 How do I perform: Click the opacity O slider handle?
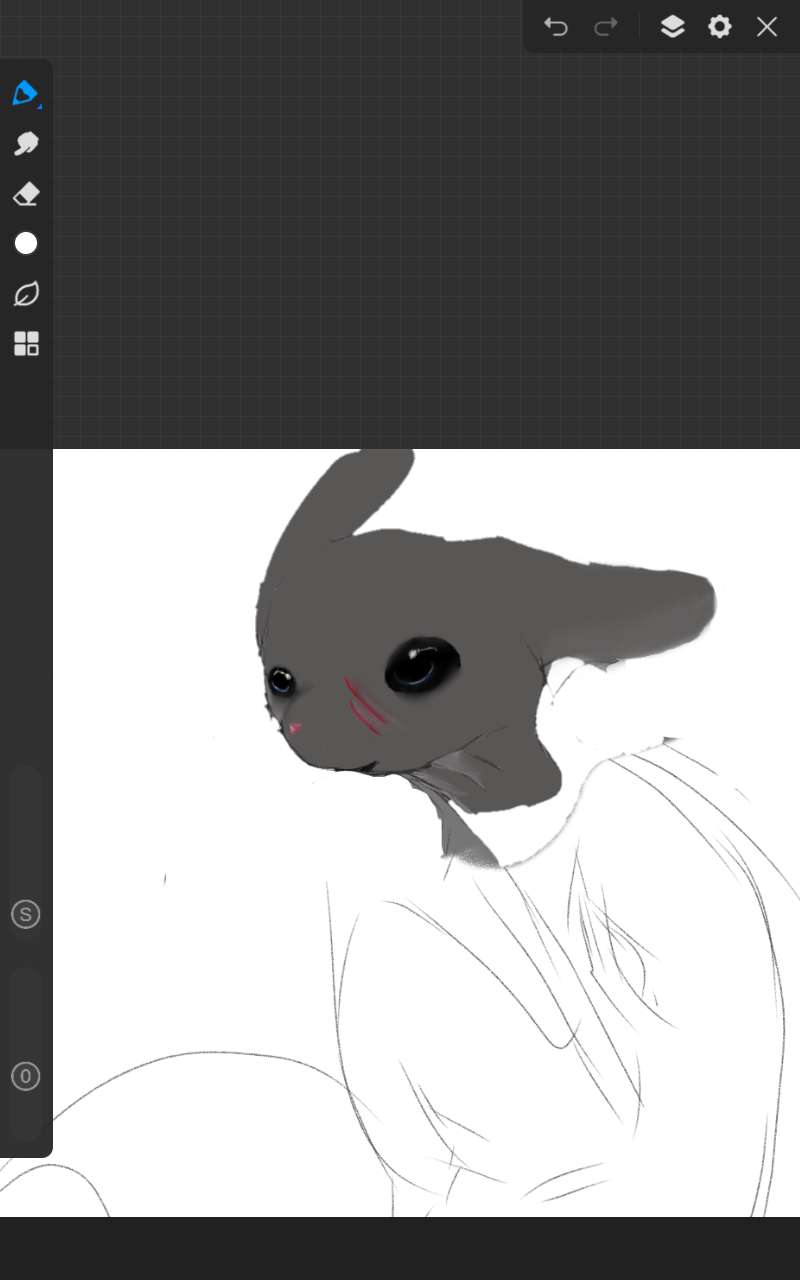pos(26,1077)
